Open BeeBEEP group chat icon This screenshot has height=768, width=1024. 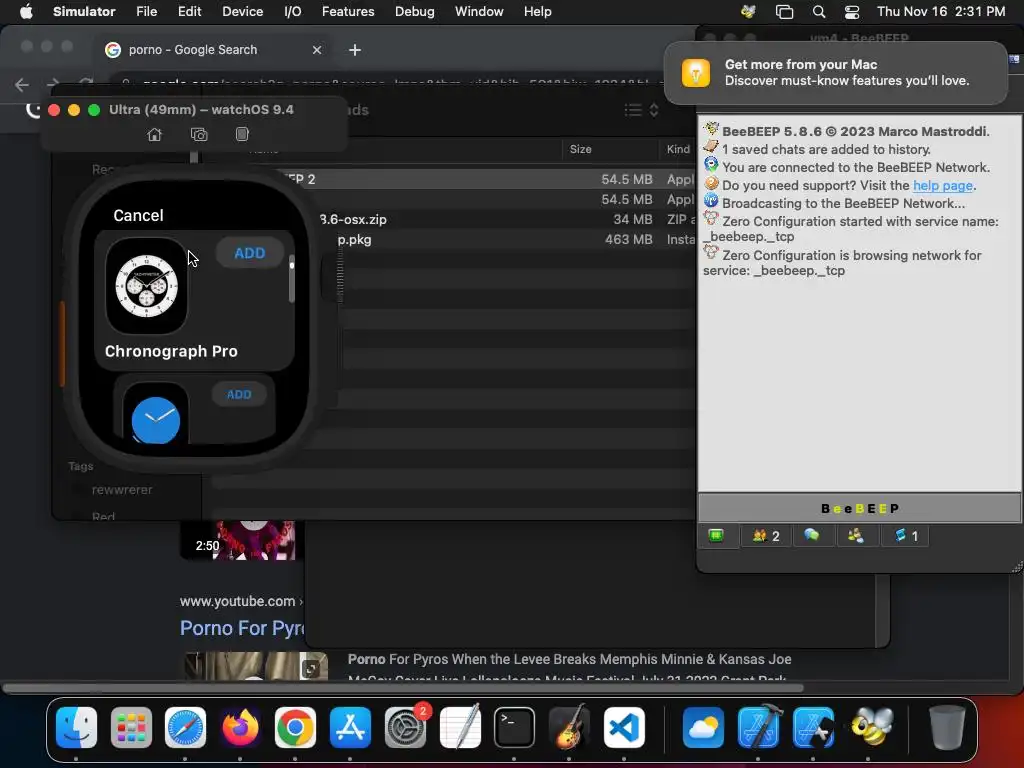click(856, 536)
